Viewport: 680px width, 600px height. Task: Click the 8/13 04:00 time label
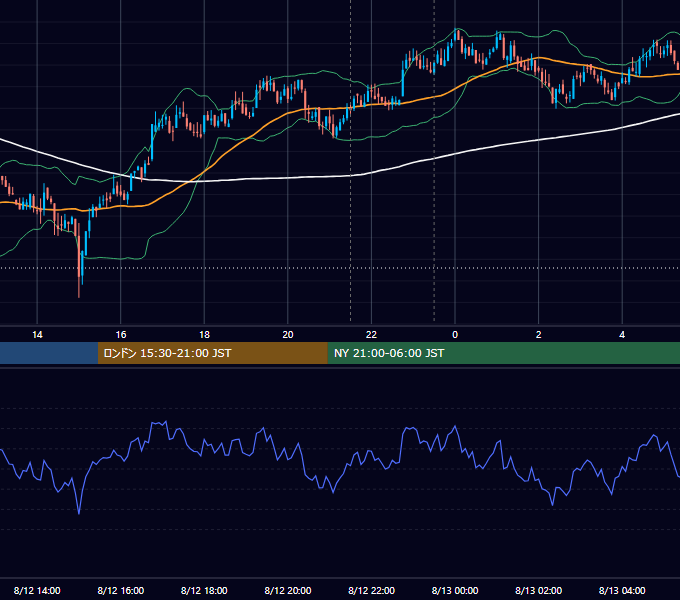[622, 590]
